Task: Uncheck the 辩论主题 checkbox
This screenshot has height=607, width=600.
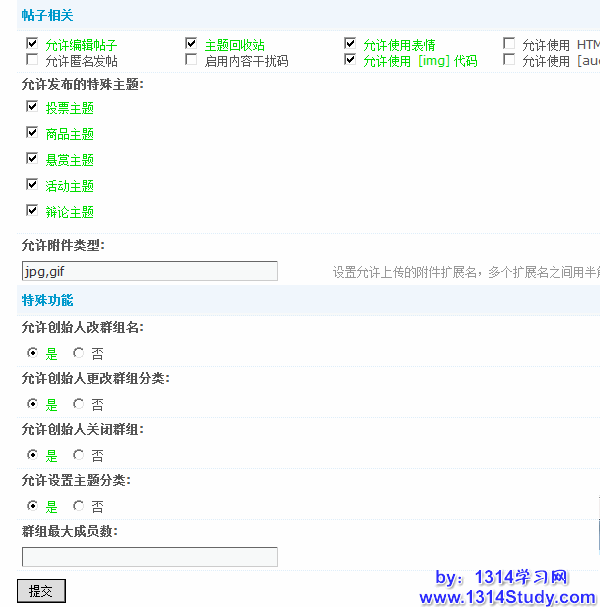Action: click(x=32, y=210)
